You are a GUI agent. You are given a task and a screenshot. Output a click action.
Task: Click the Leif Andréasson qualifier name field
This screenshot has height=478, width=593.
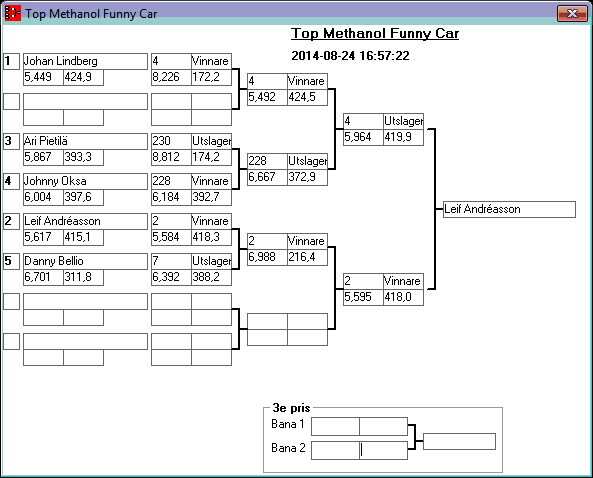85,221
